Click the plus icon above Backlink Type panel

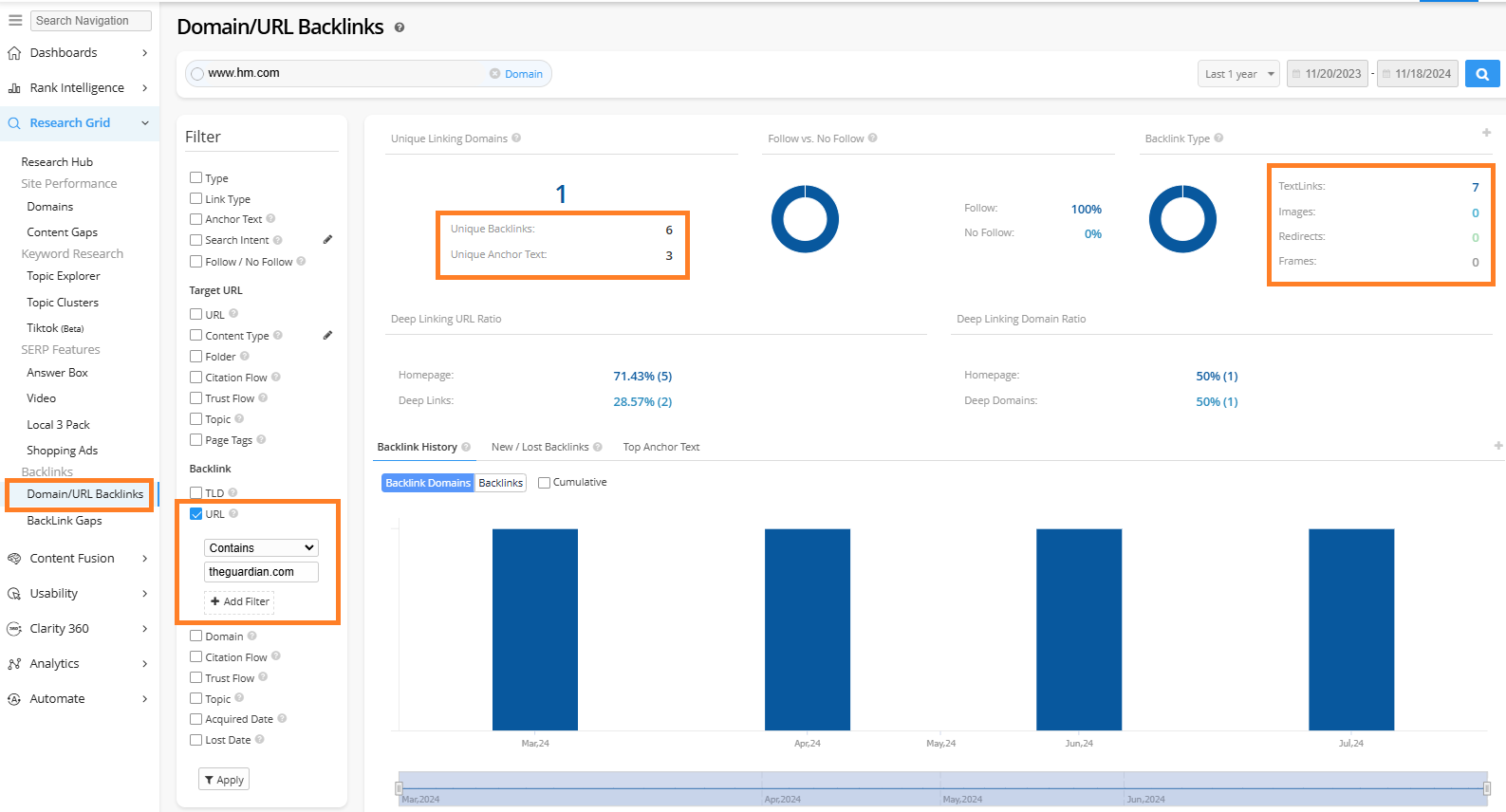[x=1486, y=133]
